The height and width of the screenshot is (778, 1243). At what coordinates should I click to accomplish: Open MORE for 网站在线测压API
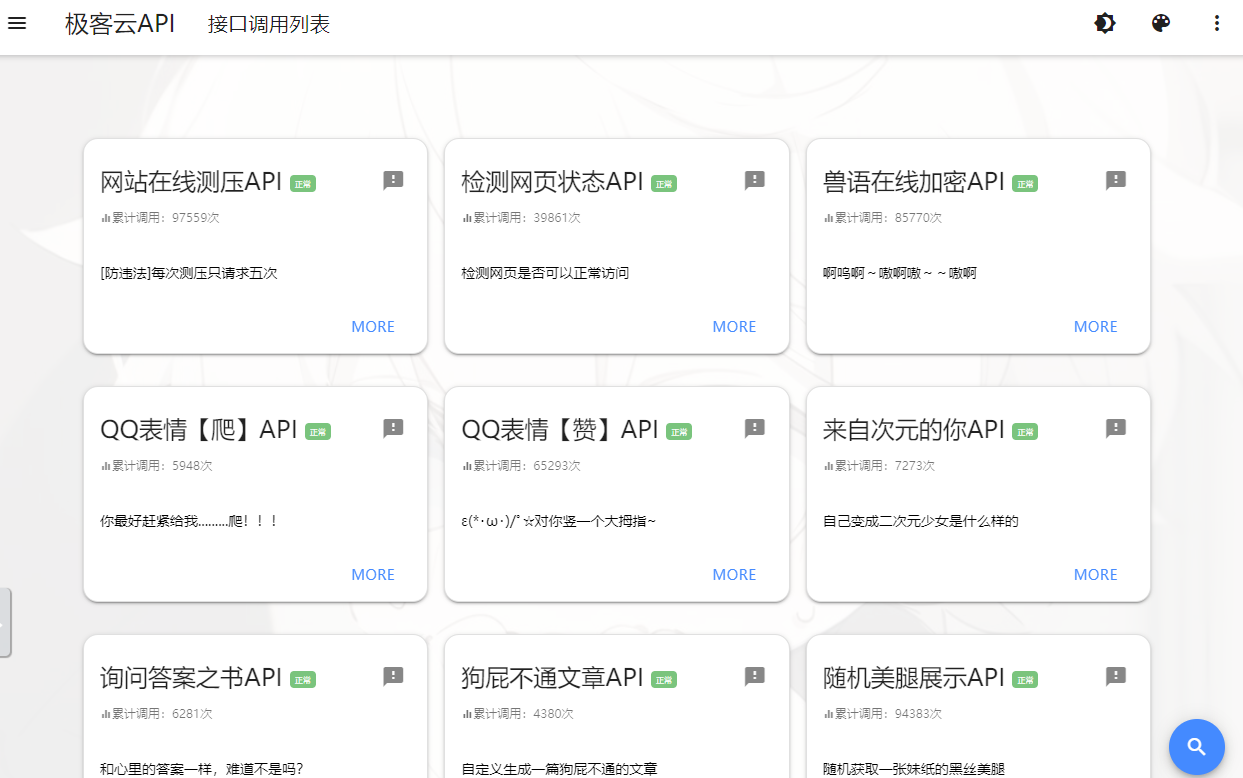(x=373, y=327)
